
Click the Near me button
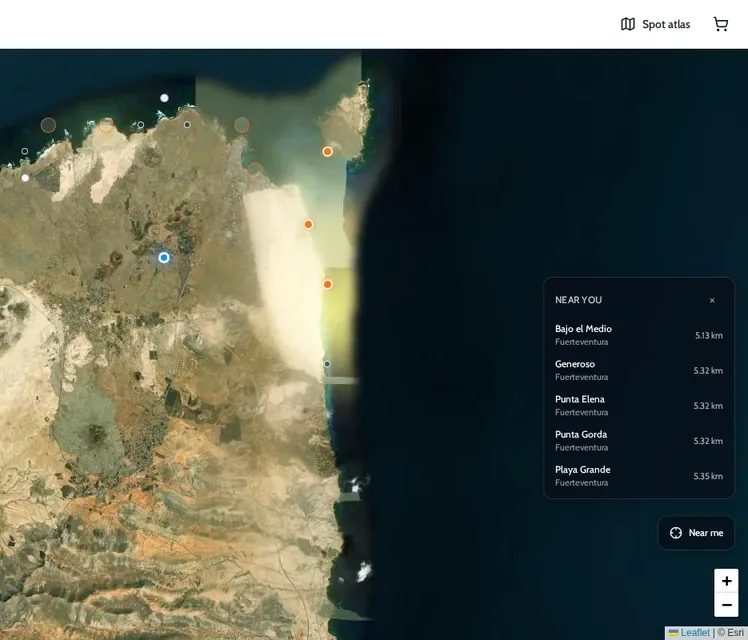696,533
